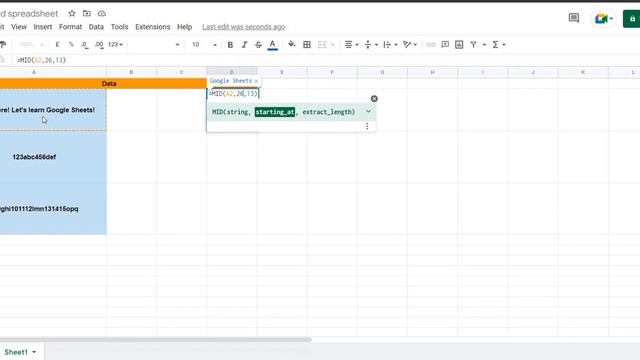Dismiss the Google Sheets preview tooltip
The height and width of the screenshot is (360, 640).
coord(256,81)
